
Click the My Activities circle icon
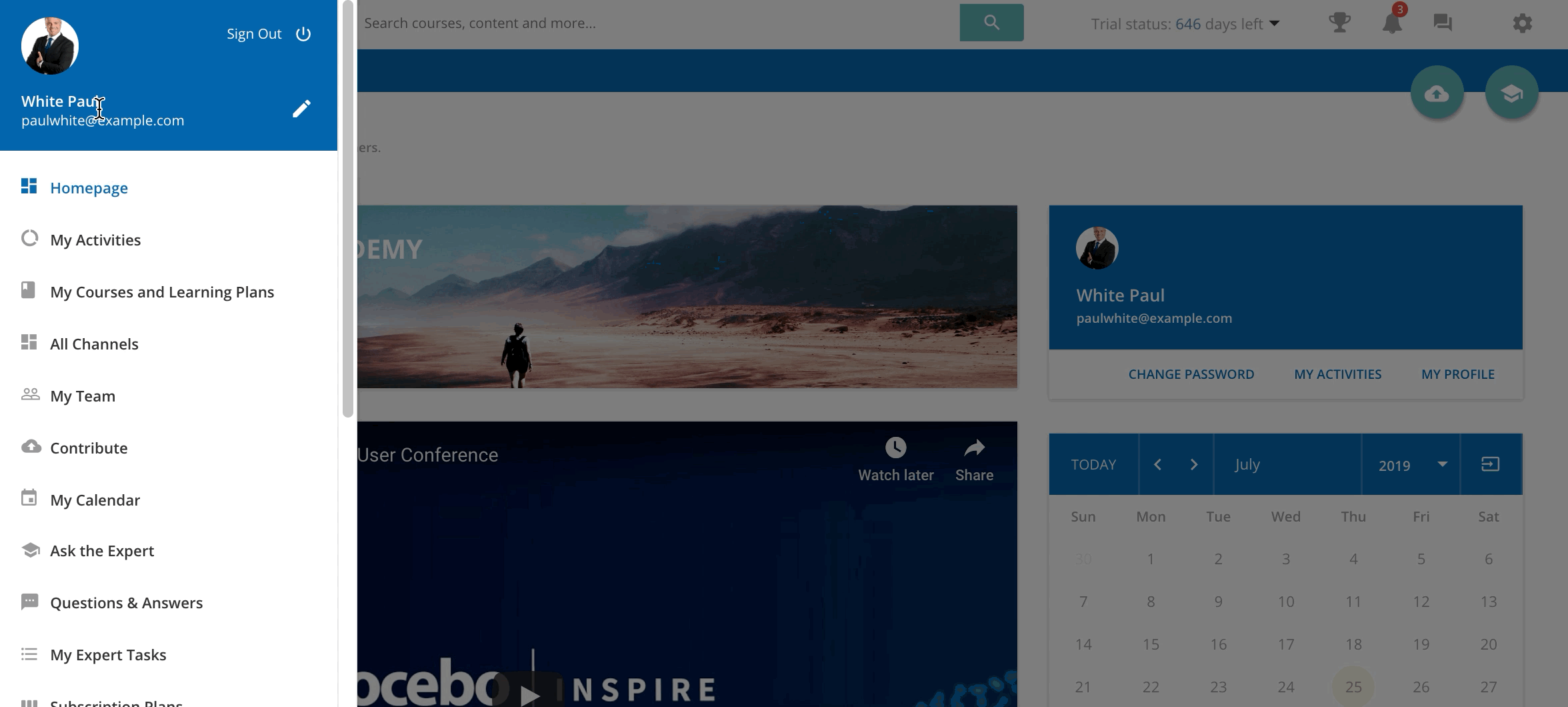[29, 238]
